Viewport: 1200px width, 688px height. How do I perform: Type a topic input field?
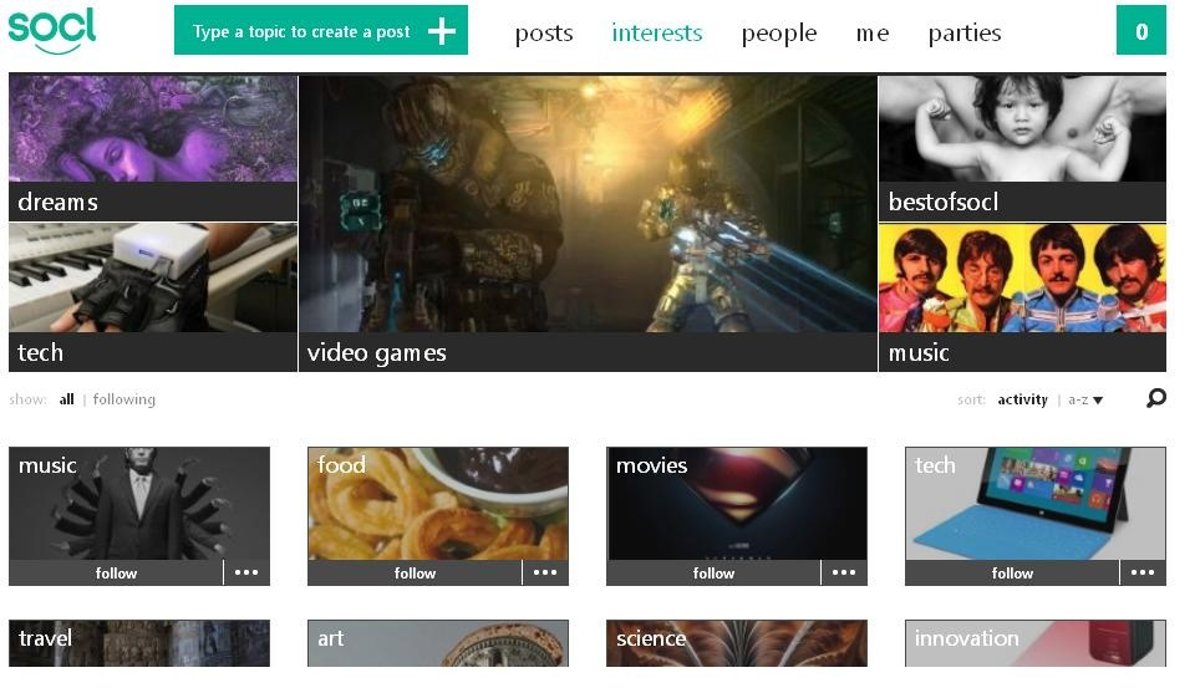pos(301,31)
